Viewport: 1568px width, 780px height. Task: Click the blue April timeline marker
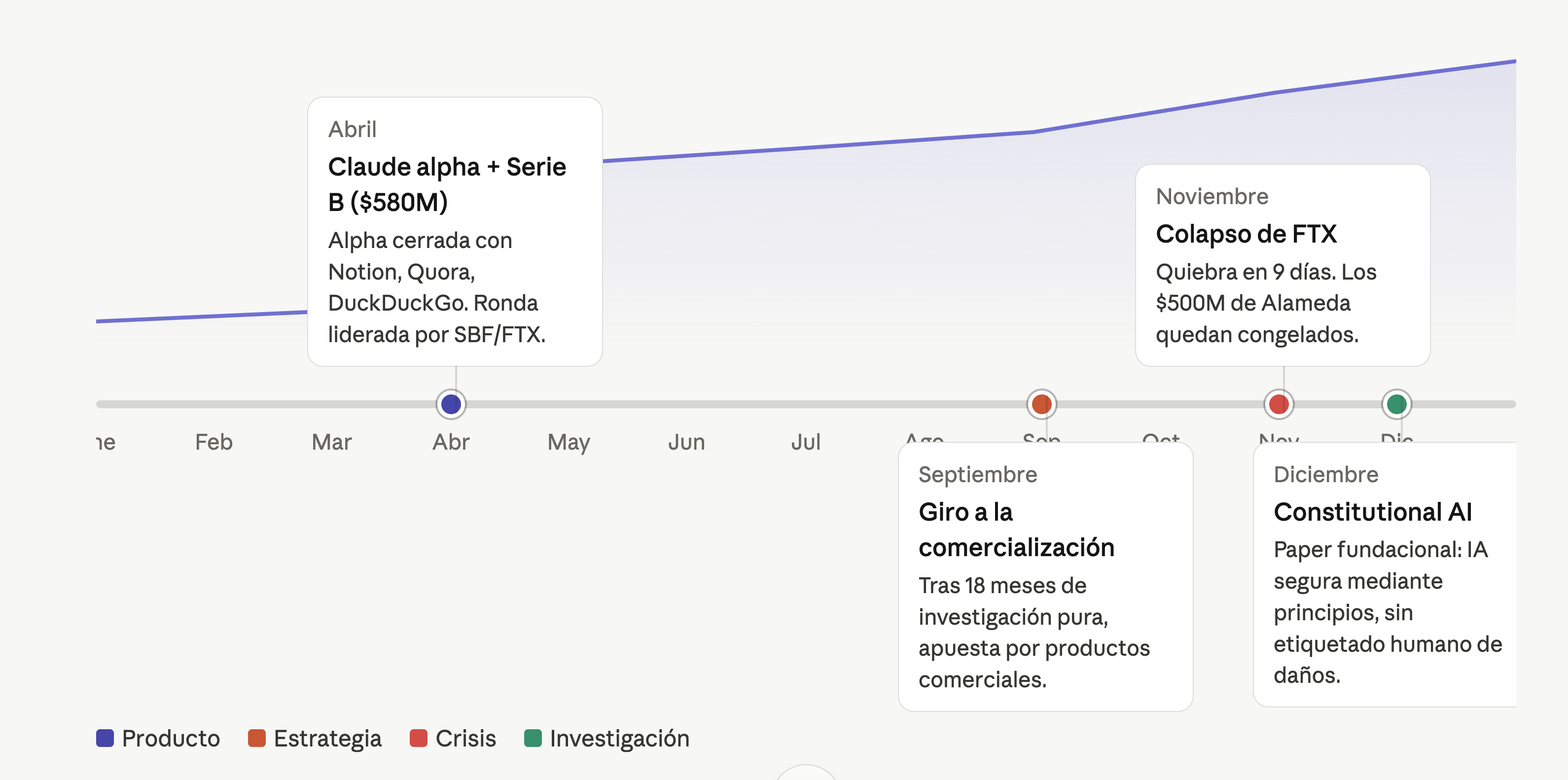451,404
